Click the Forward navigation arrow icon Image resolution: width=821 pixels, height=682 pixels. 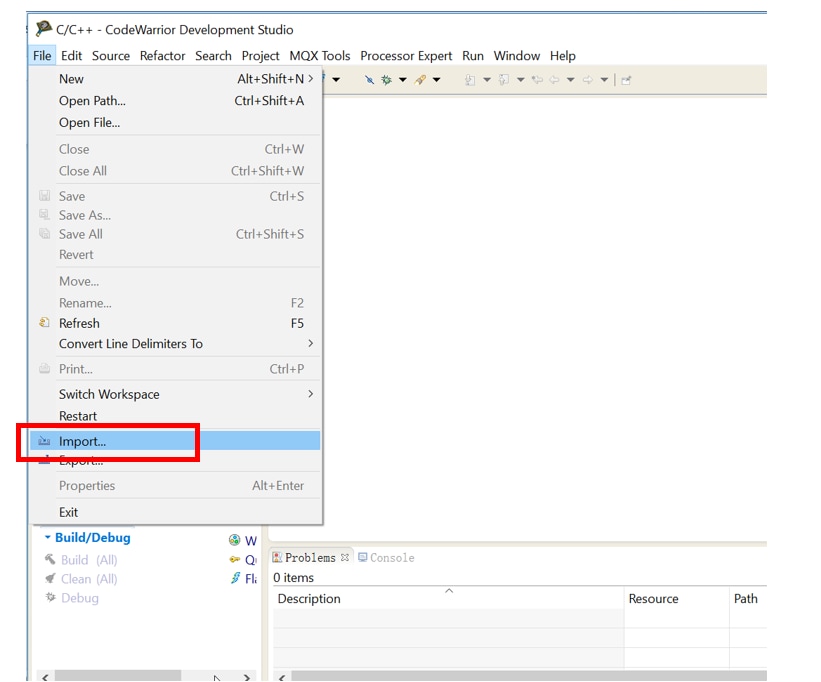click(588, 80)
